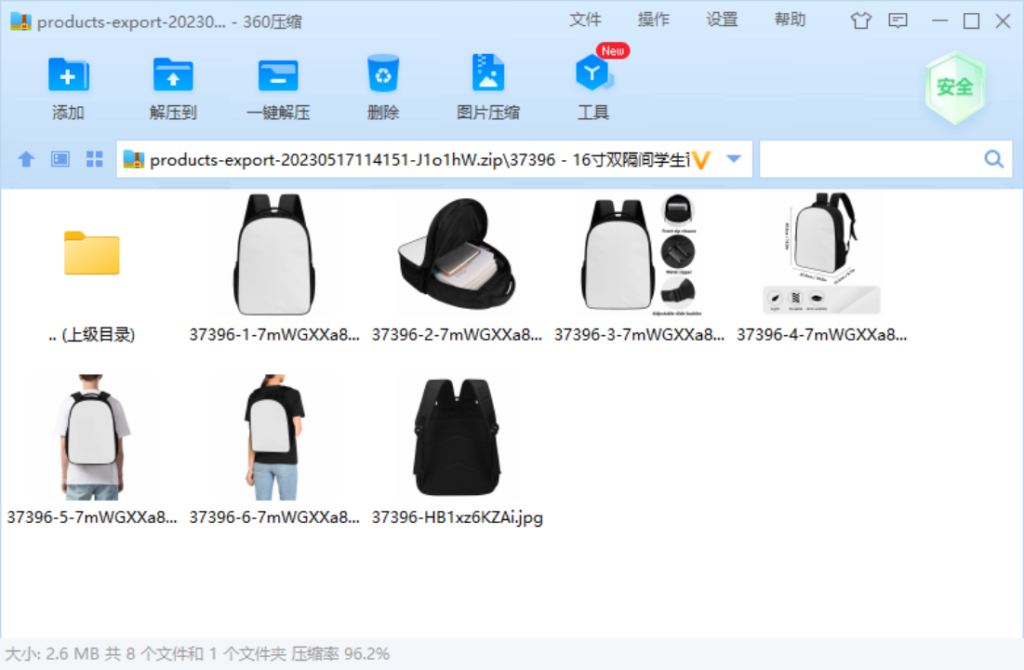1024x670 pixels.
Task: Go up one level with the up arrow
Action: click(x=26, y=159)
